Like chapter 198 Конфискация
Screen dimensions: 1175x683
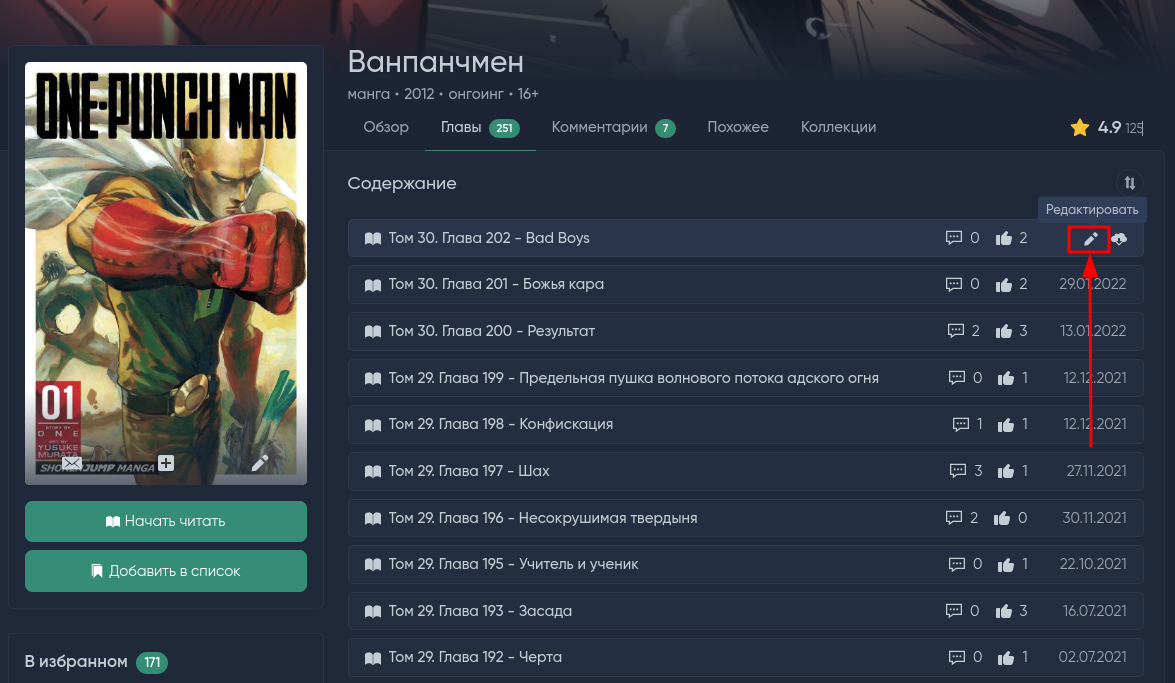1006,425
